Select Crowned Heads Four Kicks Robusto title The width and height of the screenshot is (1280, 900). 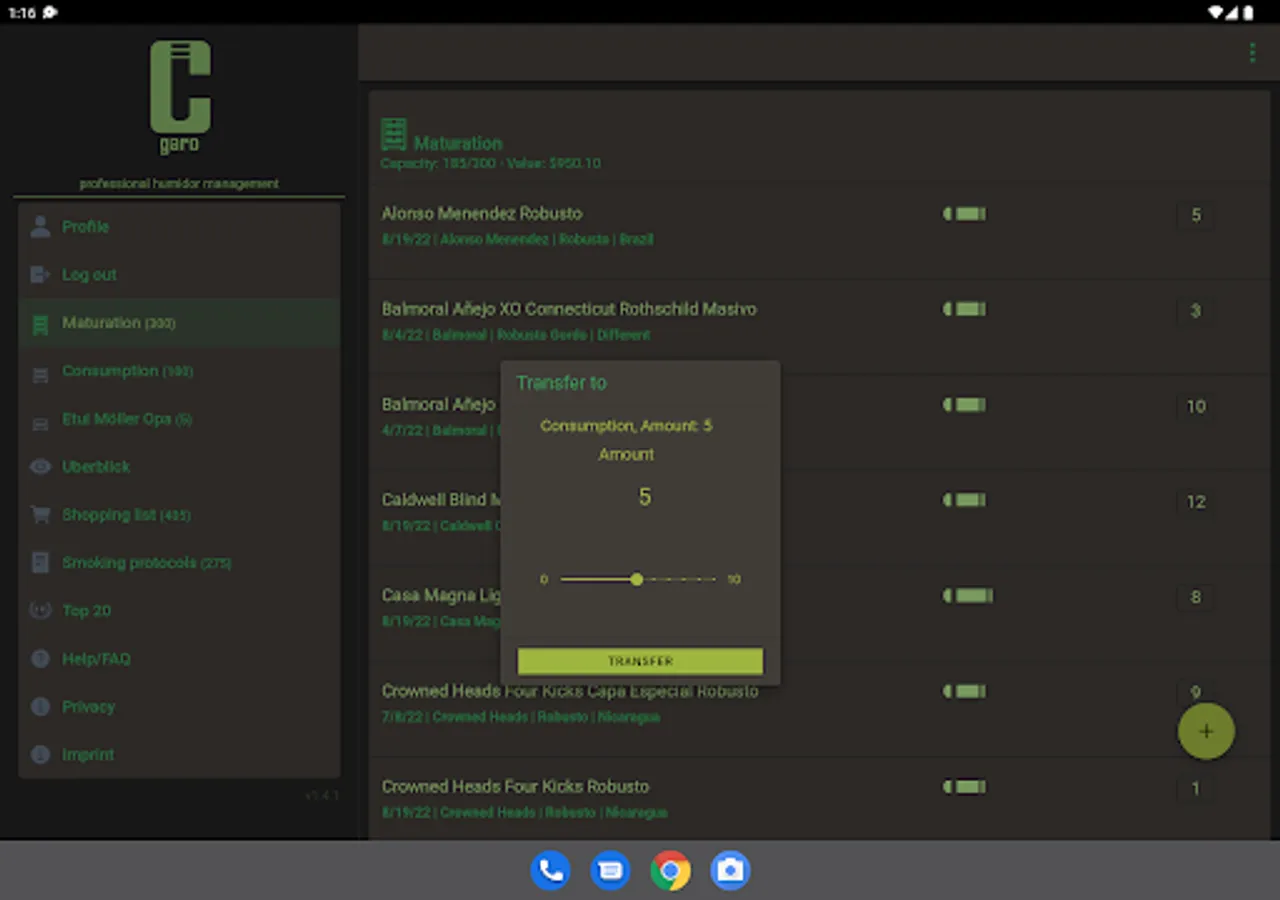[515, 786]
